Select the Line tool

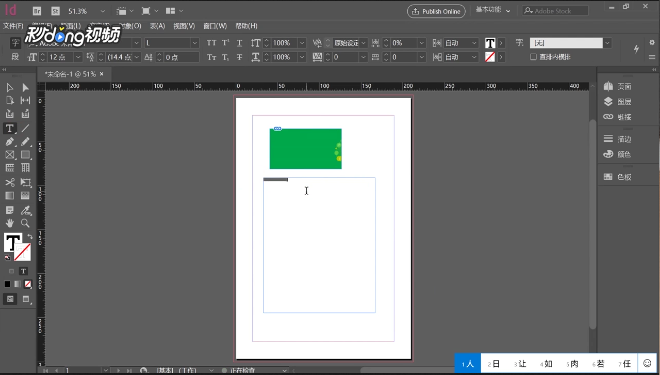25,128
